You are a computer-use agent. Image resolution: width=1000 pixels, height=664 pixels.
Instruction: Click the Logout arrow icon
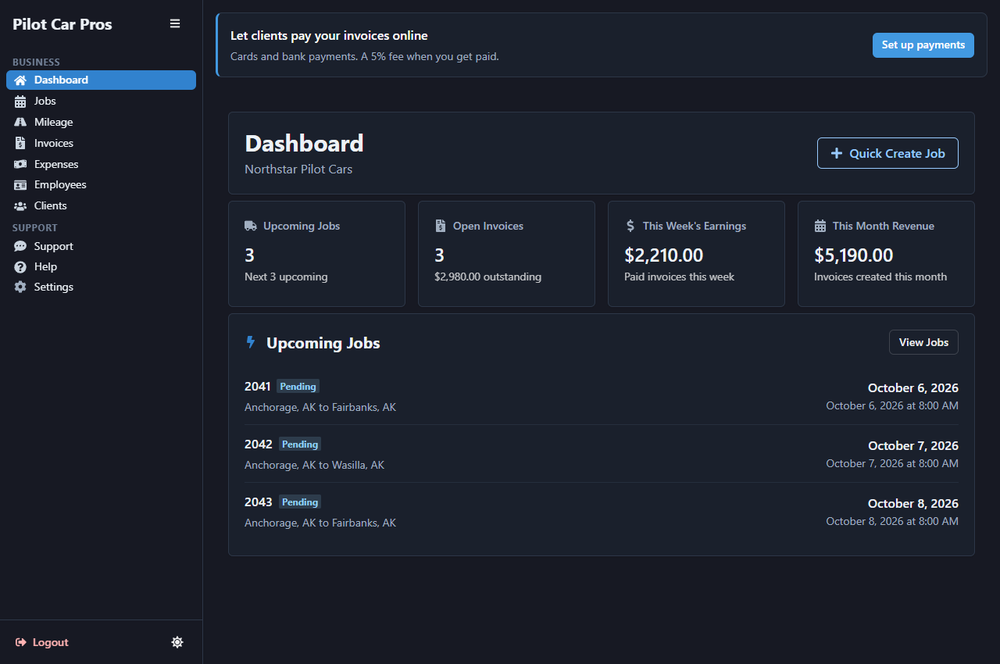(21, 642)
